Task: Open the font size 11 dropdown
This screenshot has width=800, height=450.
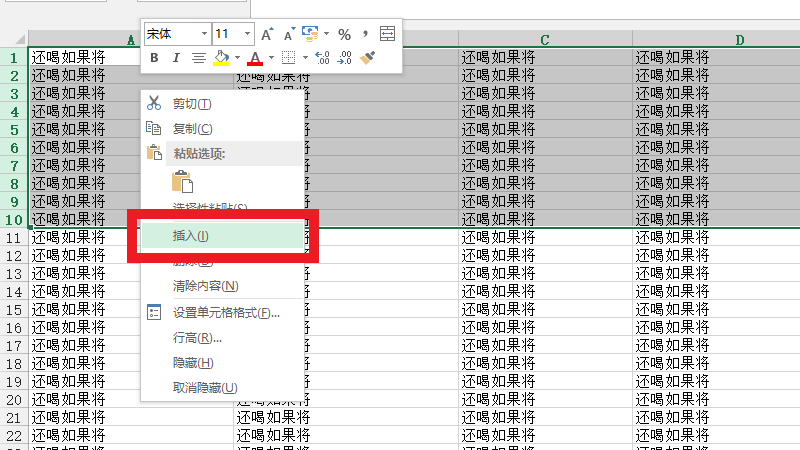Action: click(x=247, y=34)
